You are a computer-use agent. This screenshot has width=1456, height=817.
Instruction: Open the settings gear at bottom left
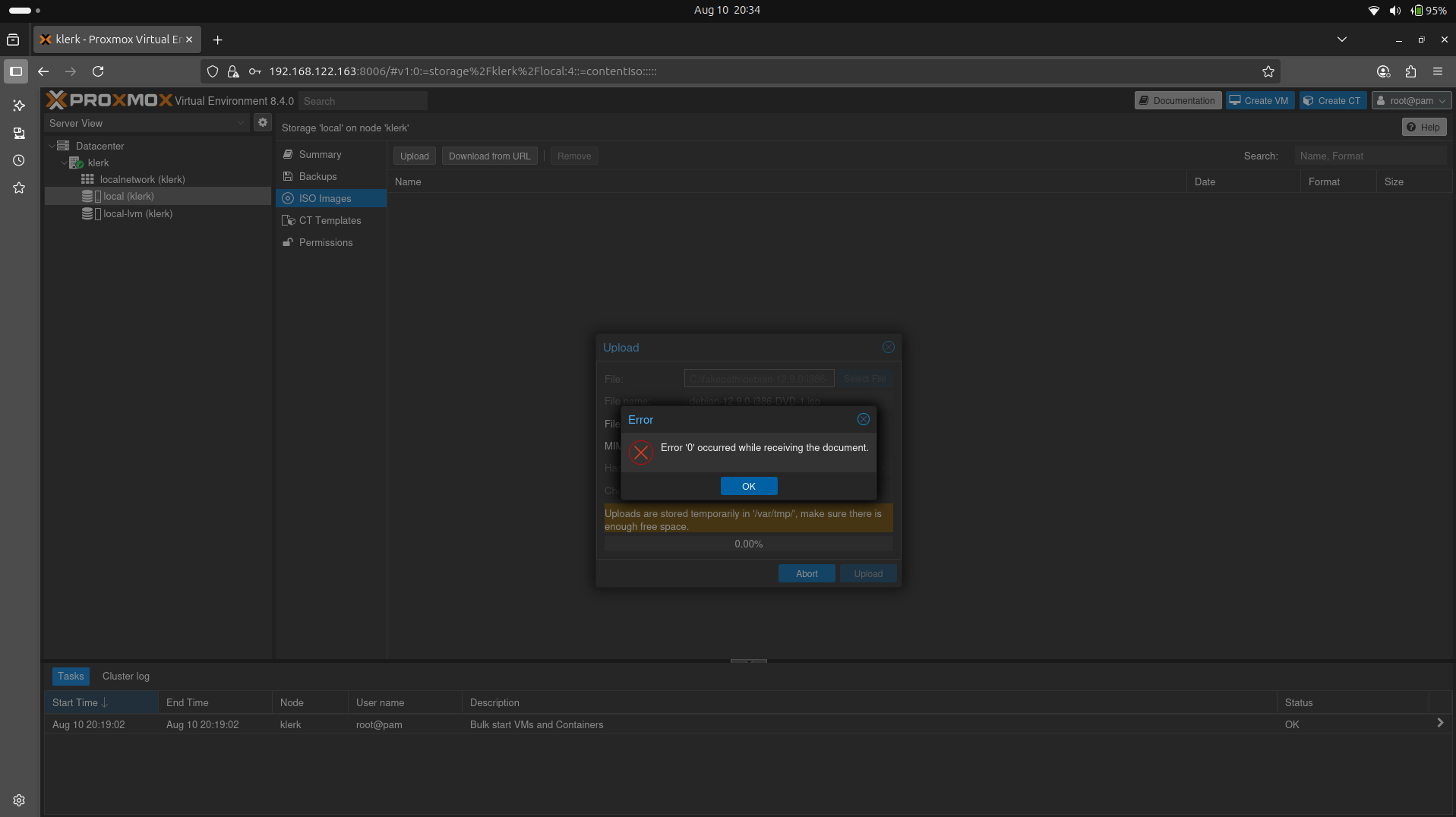[18, 800]
